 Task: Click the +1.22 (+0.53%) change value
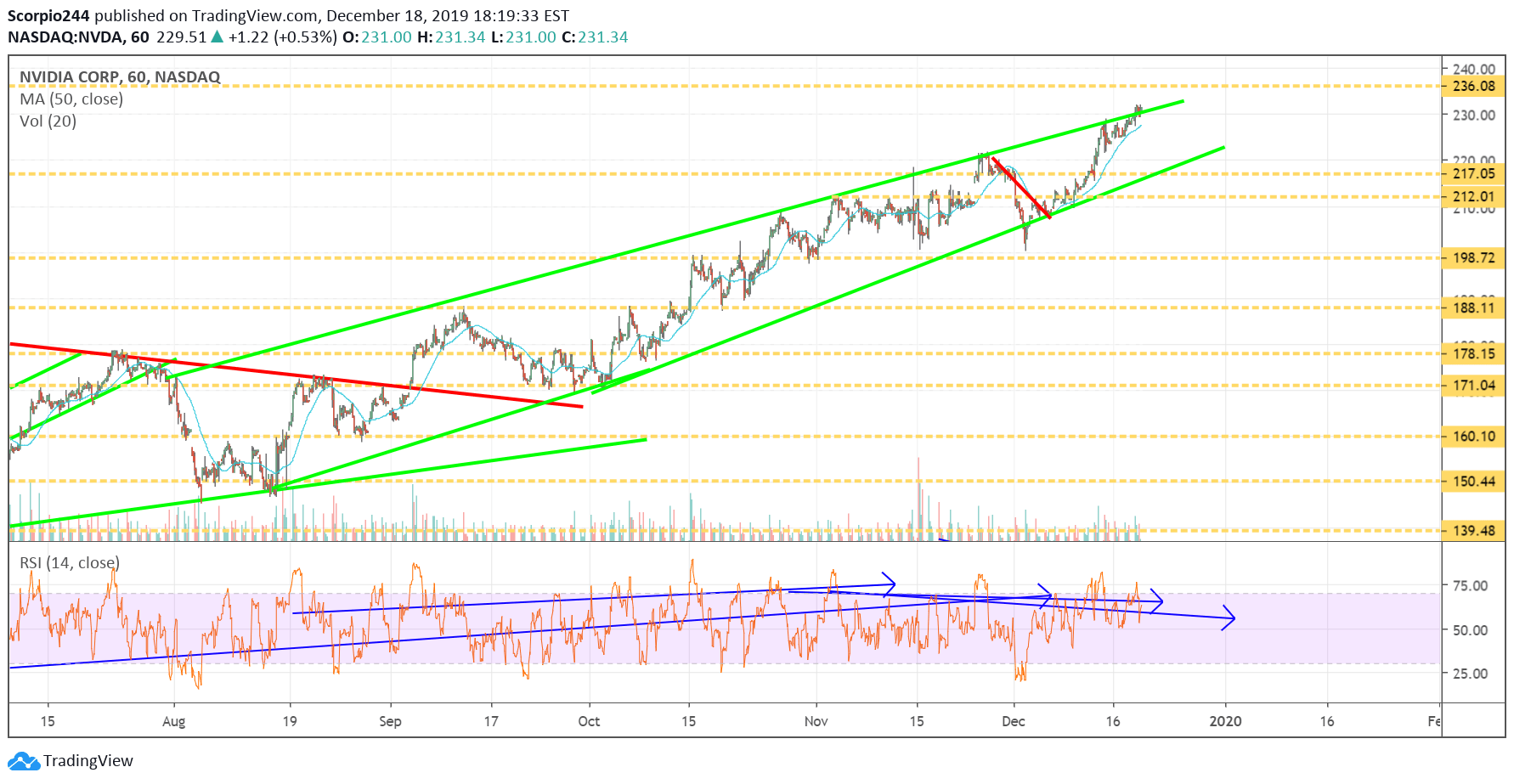pos(283,37)
